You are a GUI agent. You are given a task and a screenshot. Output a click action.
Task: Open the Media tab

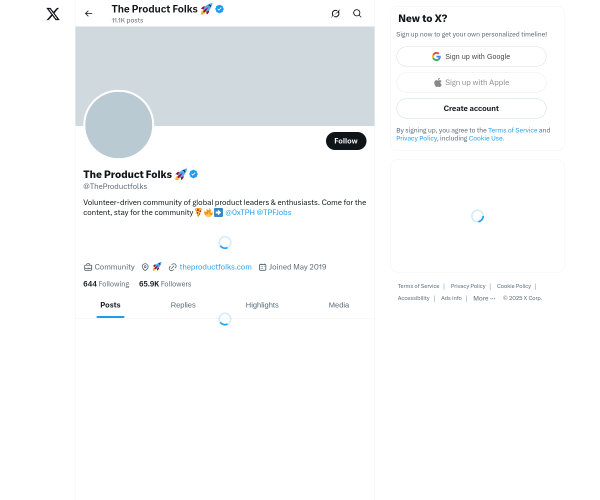coord(339,305)
